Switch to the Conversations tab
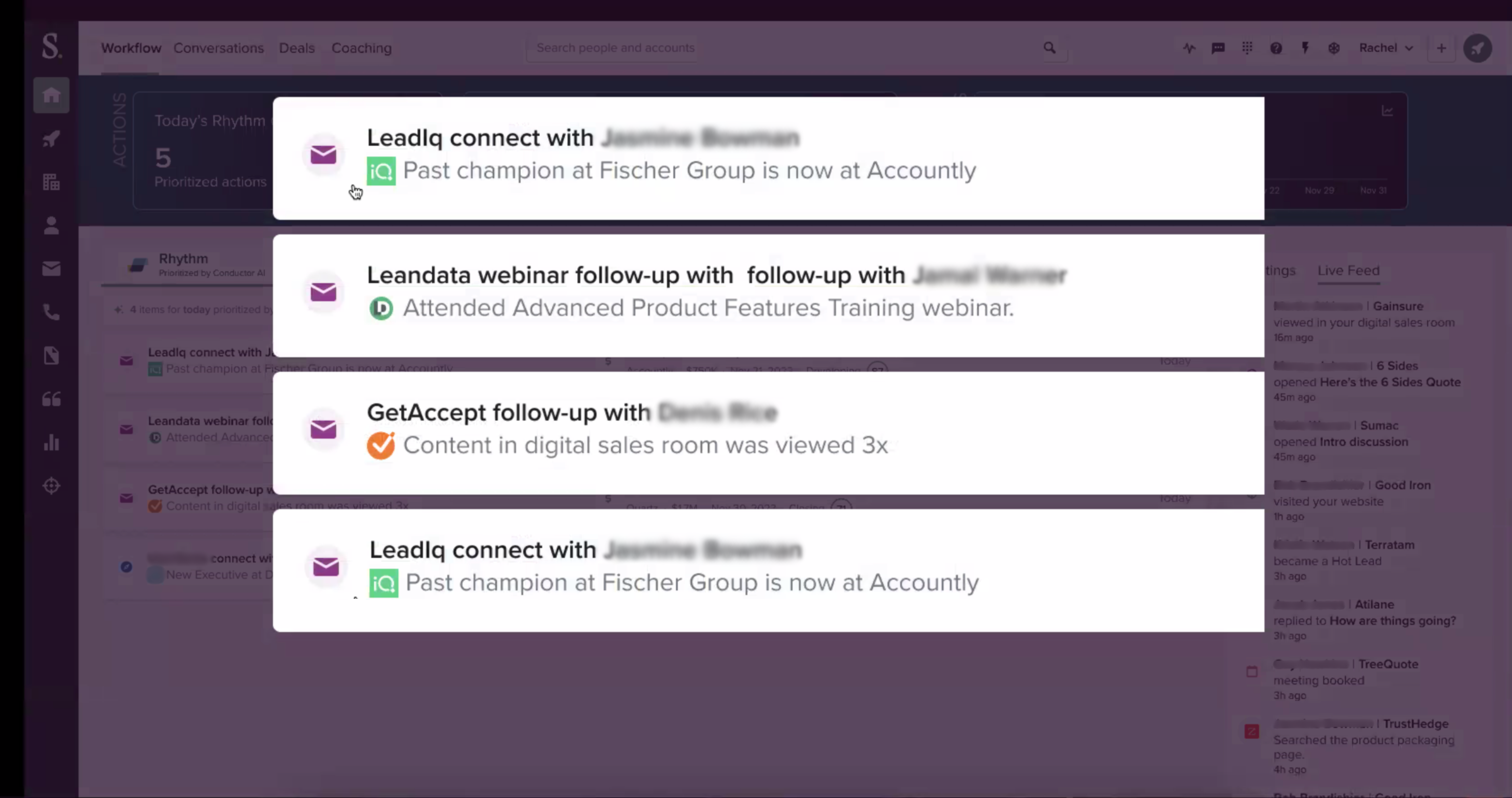The width and height of the screenshot is (1512, 798). point(218,48)
